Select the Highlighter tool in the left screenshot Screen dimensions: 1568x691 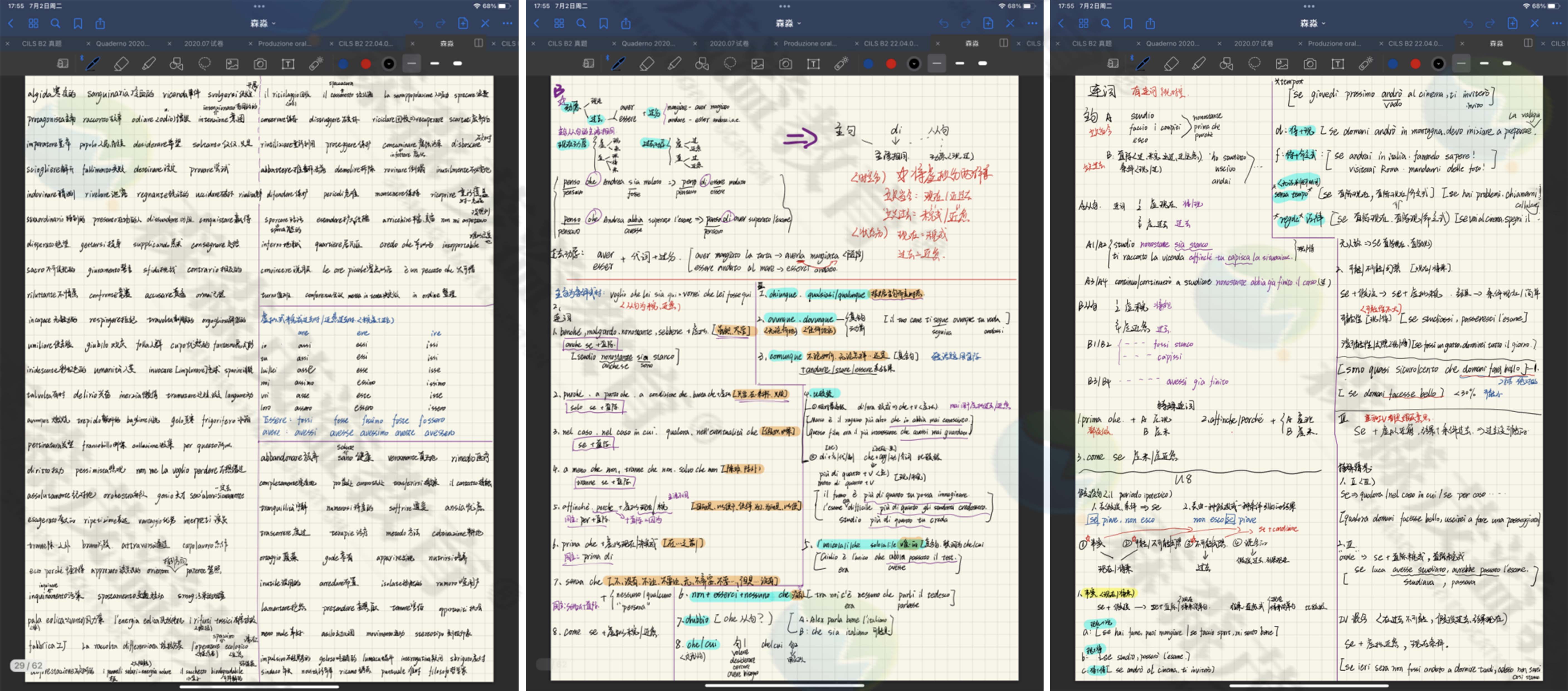pos(148,63)
